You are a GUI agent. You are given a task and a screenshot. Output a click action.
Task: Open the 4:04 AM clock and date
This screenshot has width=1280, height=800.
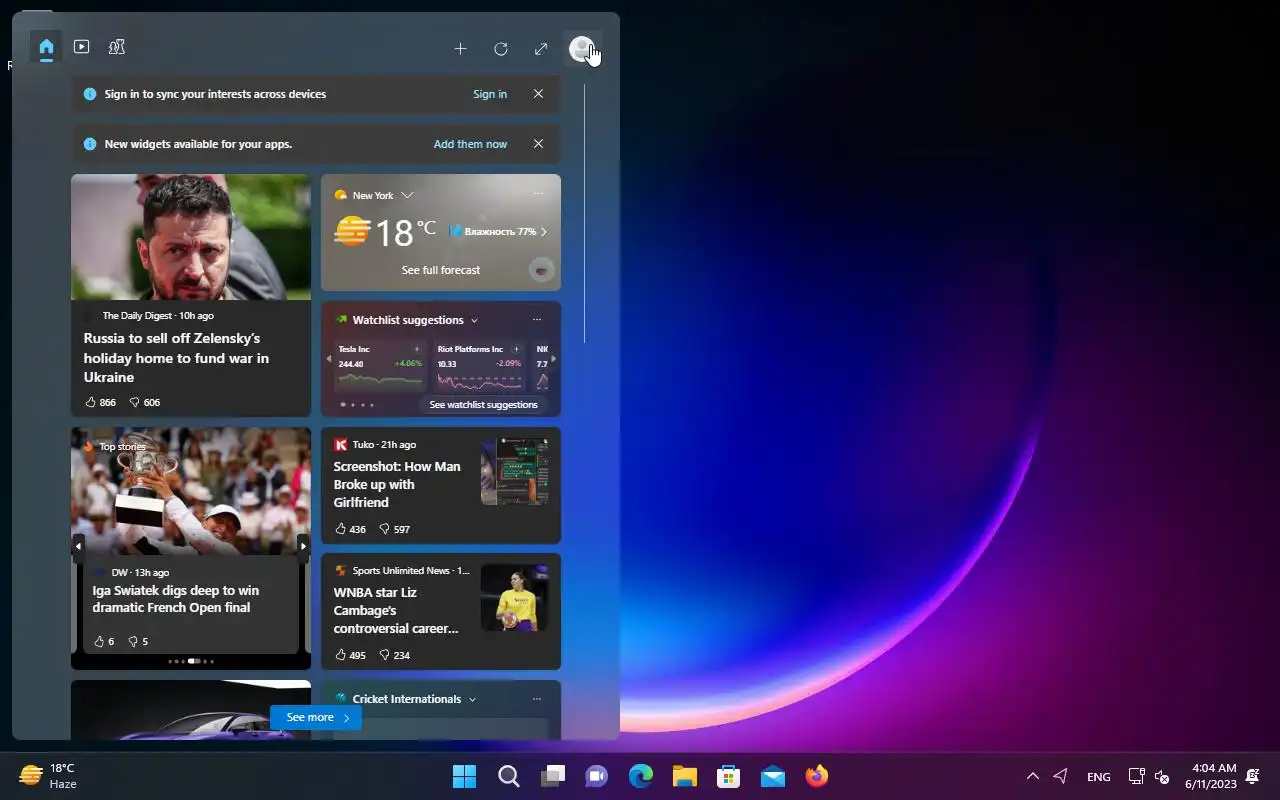click(1210, 776)
